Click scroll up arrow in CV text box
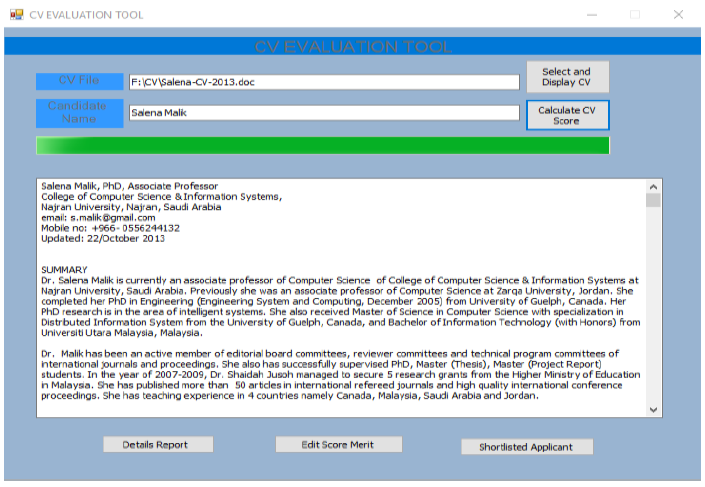 click(x=653, y=186)
